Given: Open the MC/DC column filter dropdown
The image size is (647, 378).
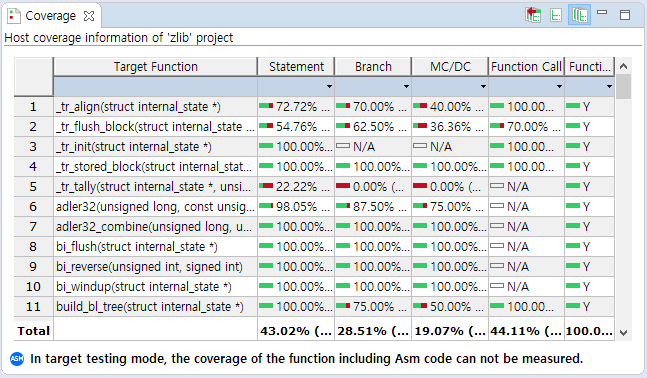Looking at the screenshot, I should pyautogui.click(x=483, y=87).
